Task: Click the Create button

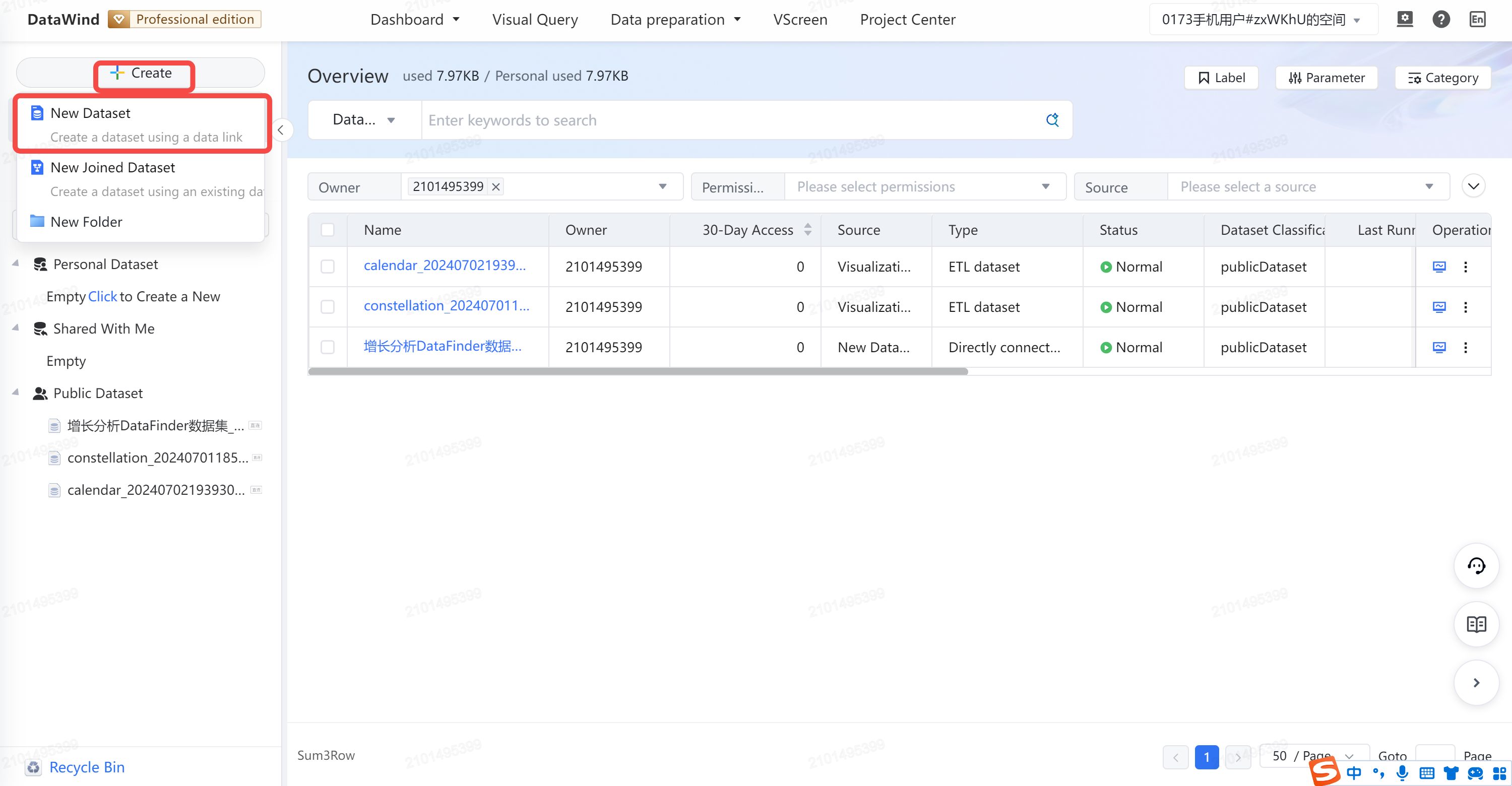Action: [x=141, y=73]
